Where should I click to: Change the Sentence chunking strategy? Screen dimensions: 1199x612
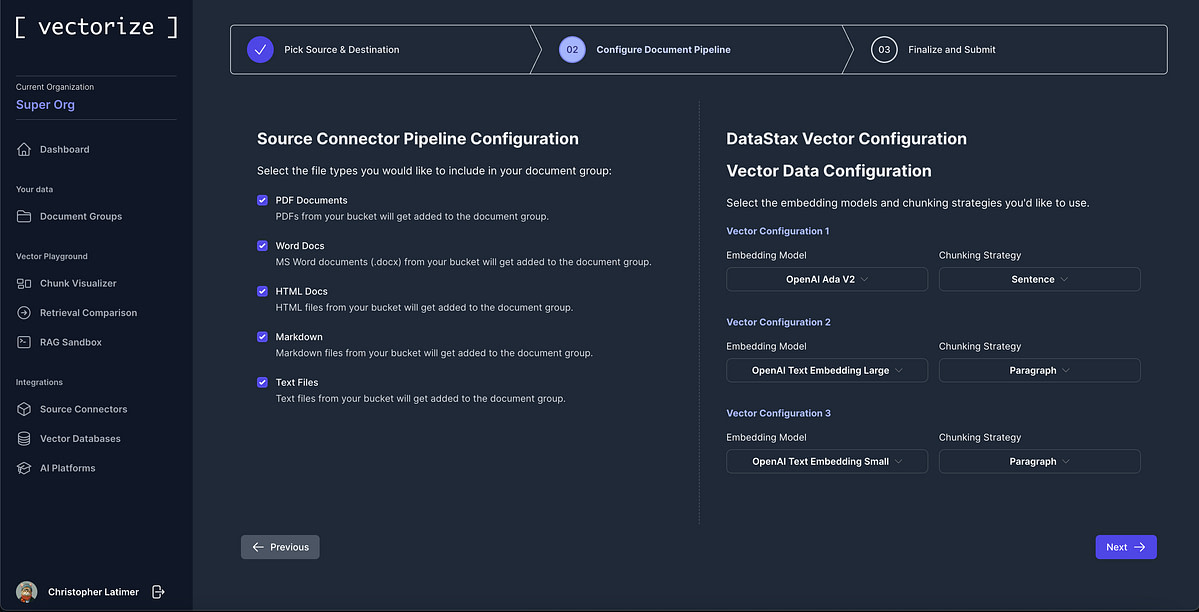click(1039, 279)
